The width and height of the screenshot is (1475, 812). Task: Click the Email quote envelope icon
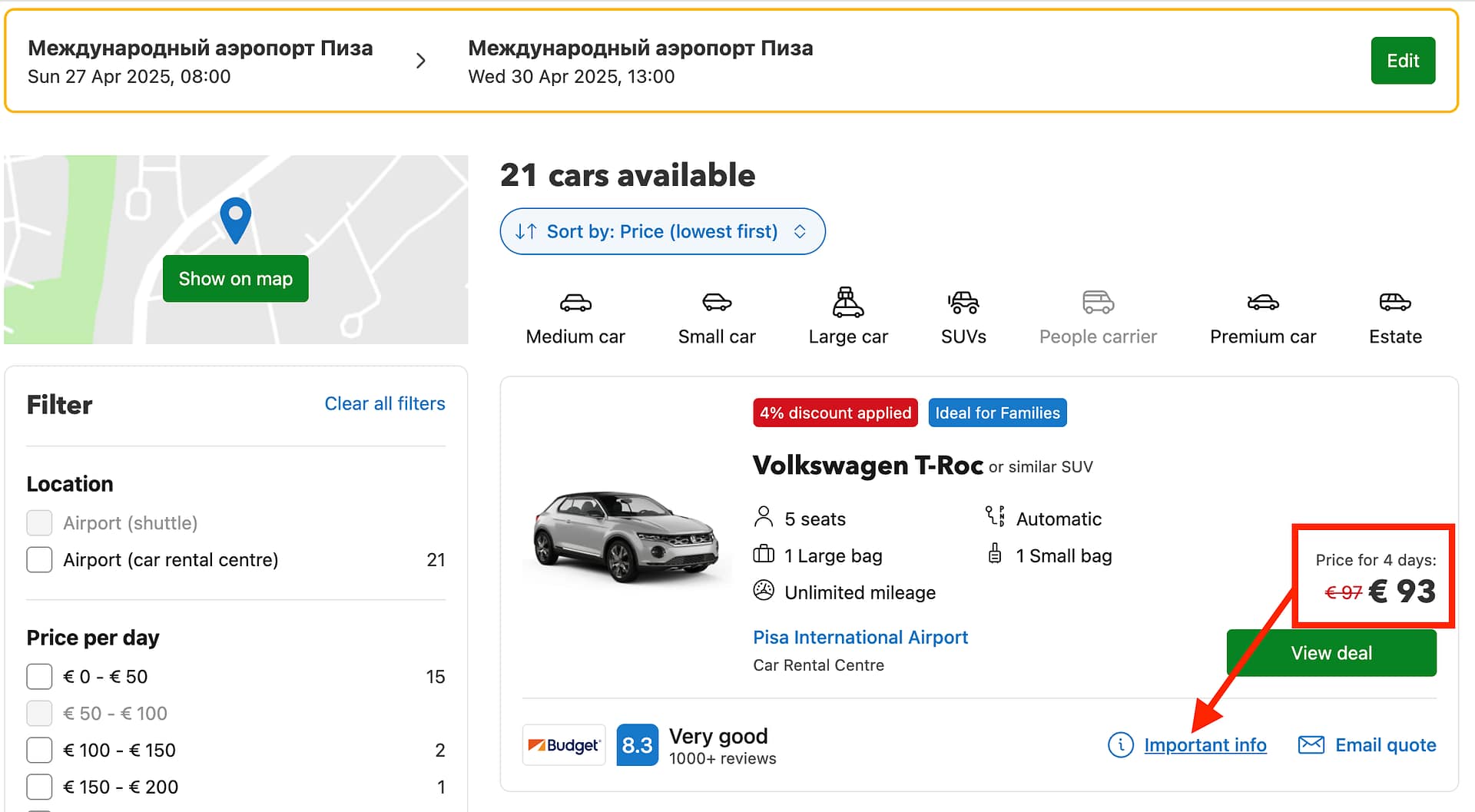(x=1311, y=744)
